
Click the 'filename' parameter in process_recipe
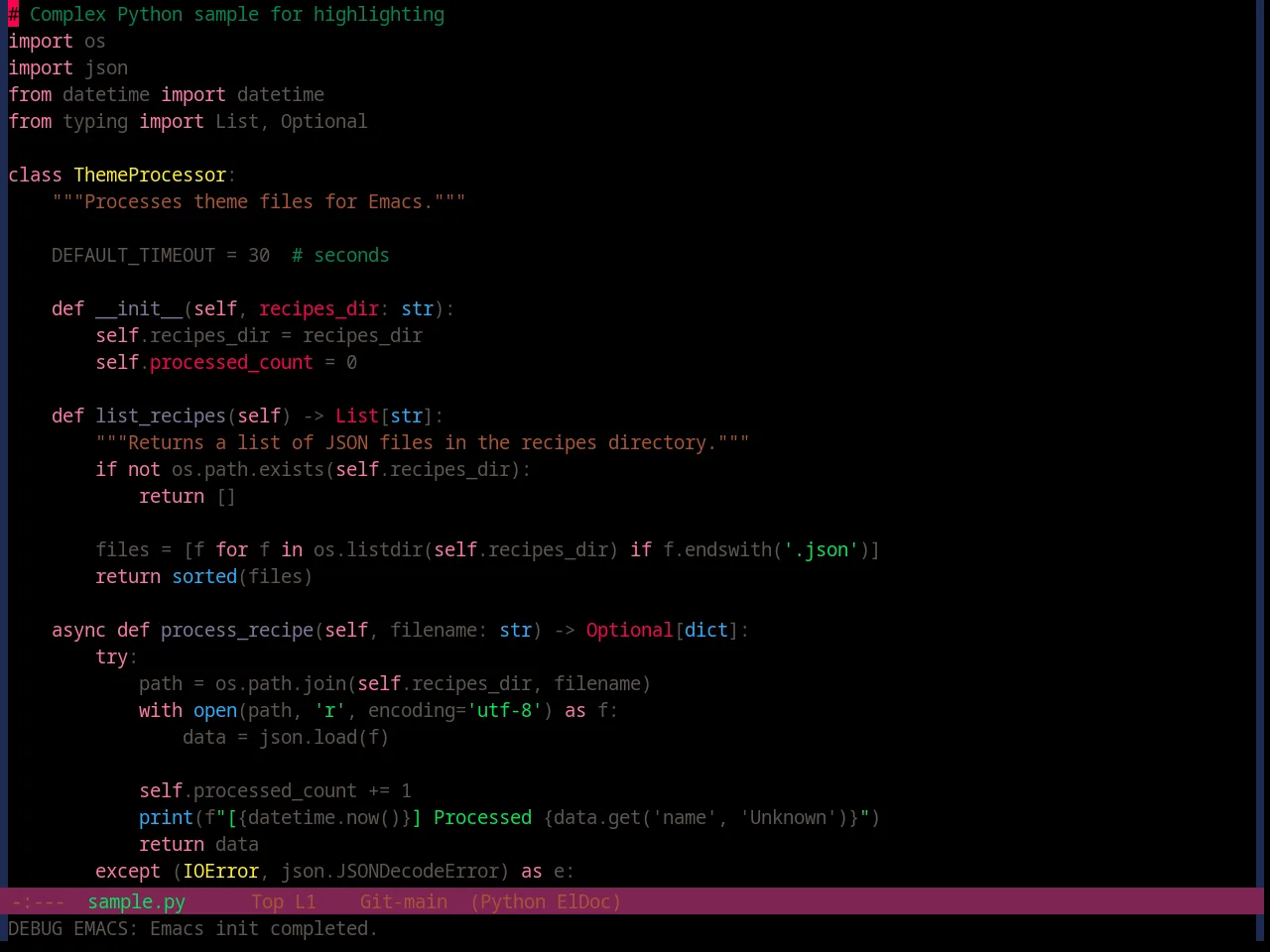[x=434, y=630]
